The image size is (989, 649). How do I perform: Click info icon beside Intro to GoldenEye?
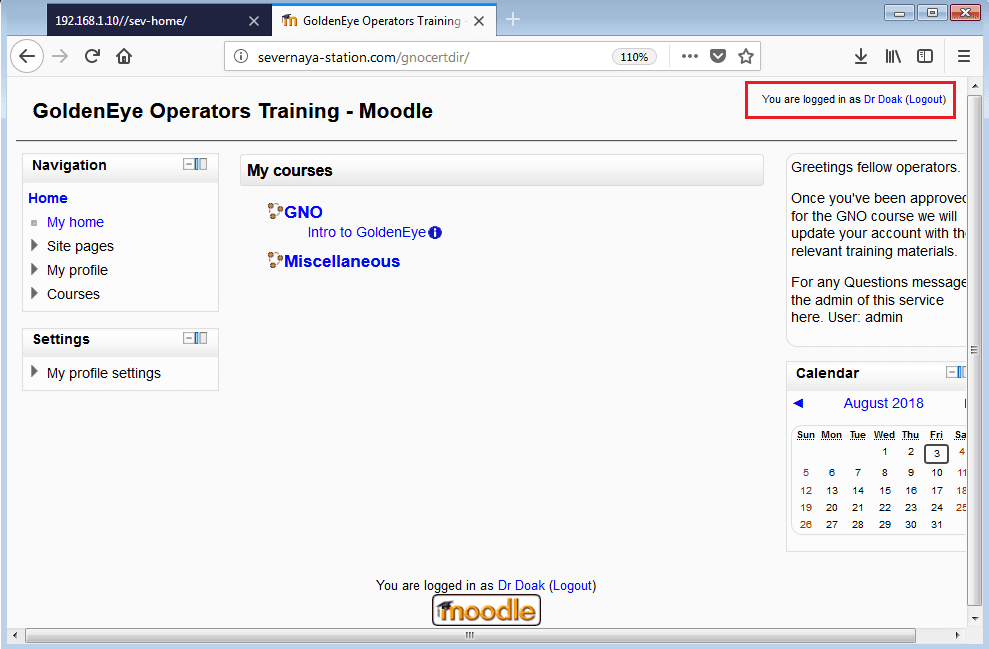[x=435, y=233]
